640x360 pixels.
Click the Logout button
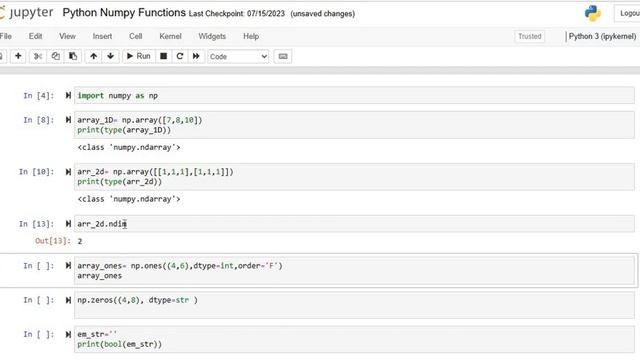pyautogui.click(x=627, y=13)
